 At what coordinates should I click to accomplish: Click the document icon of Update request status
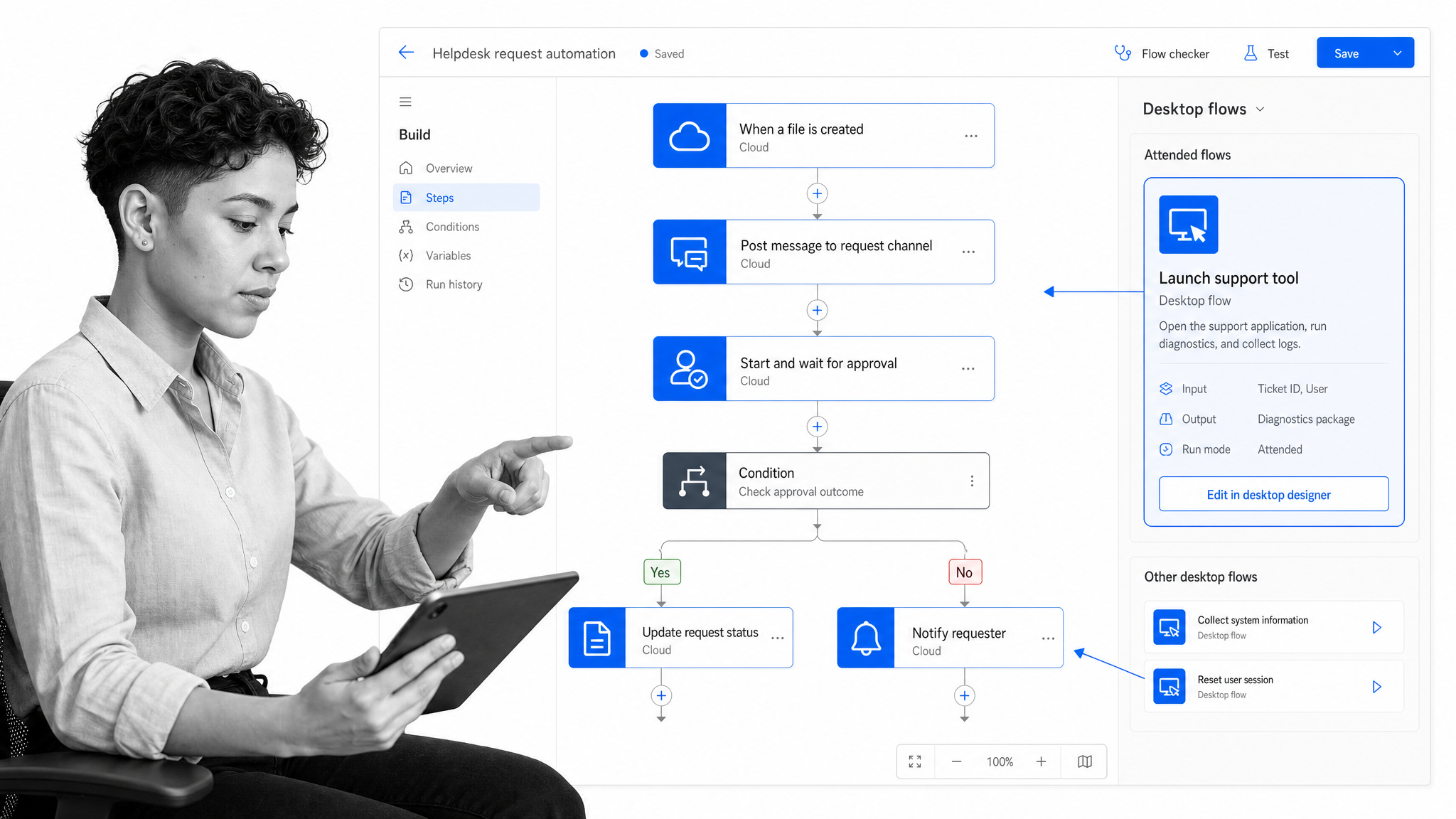coord(597,638)
